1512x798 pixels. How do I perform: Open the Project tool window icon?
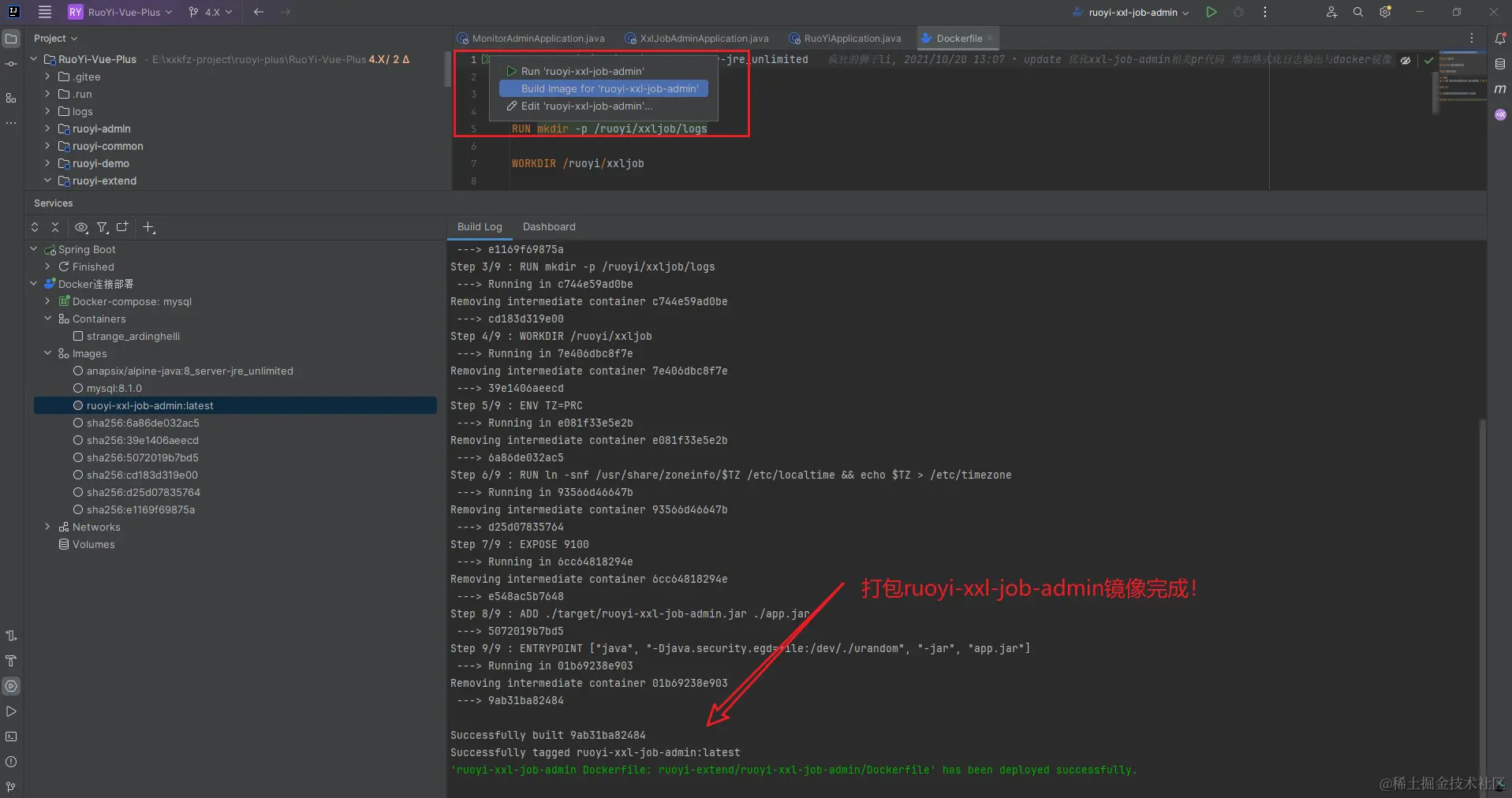click(x=11, y=38)
